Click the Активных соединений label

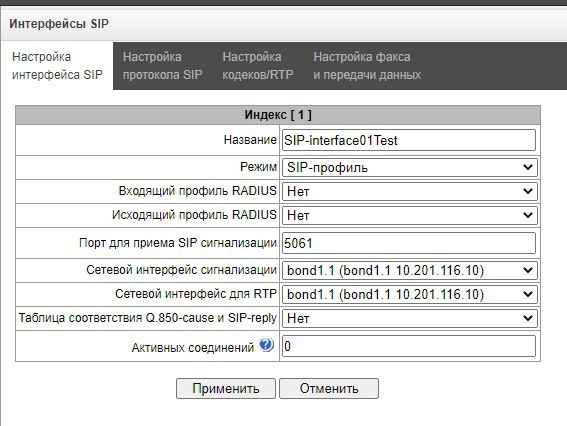pos(193,348)
